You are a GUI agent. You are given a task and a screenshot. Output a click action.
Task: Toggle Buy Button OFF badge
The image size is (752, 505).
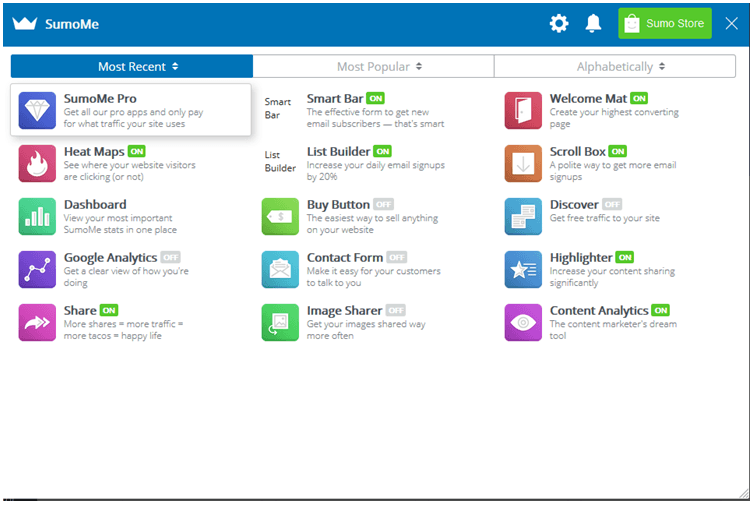pyautogui.click(x=383, y=204)
